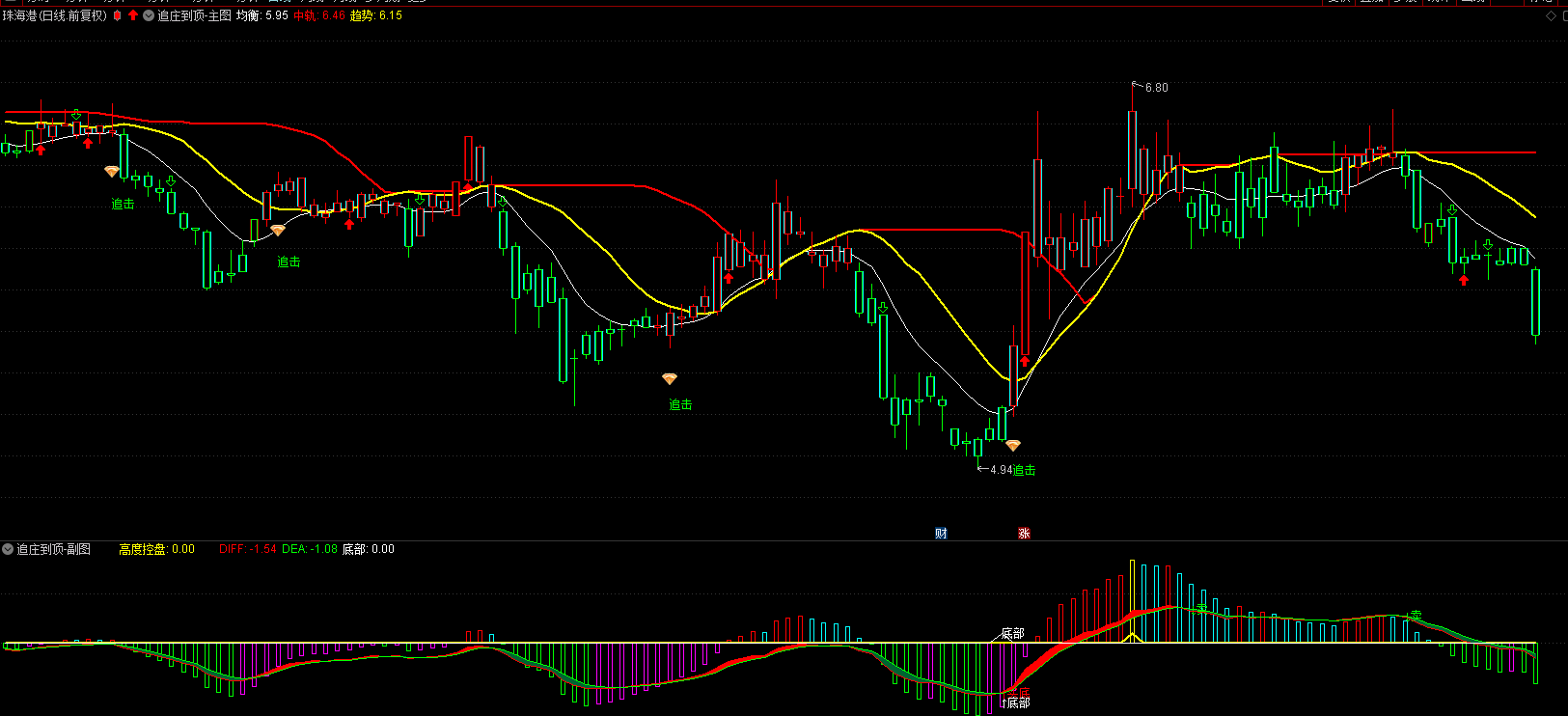Click the small red candlestick icon beside the title
Viewport: 1568px width, 716px height.
(118, 15)
